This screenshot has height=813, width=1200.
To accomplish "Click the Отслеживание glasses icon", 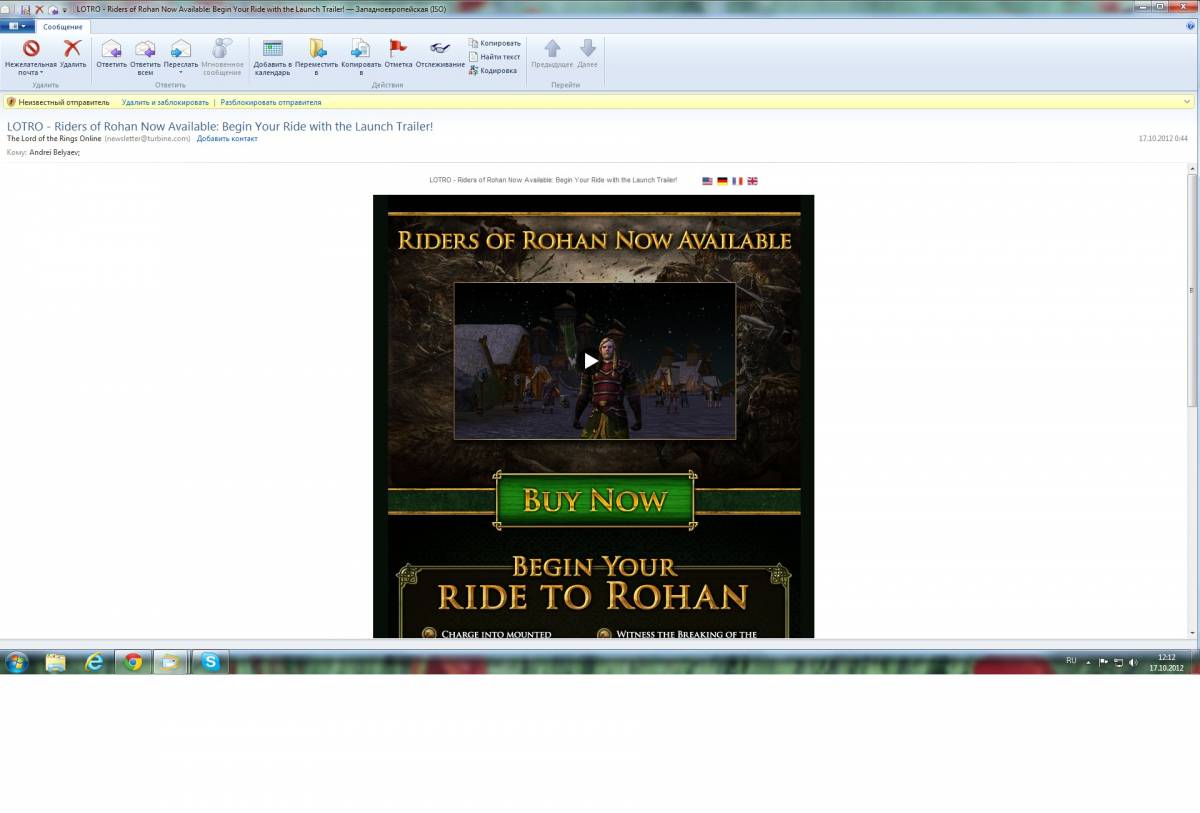I will pos(440,48).
